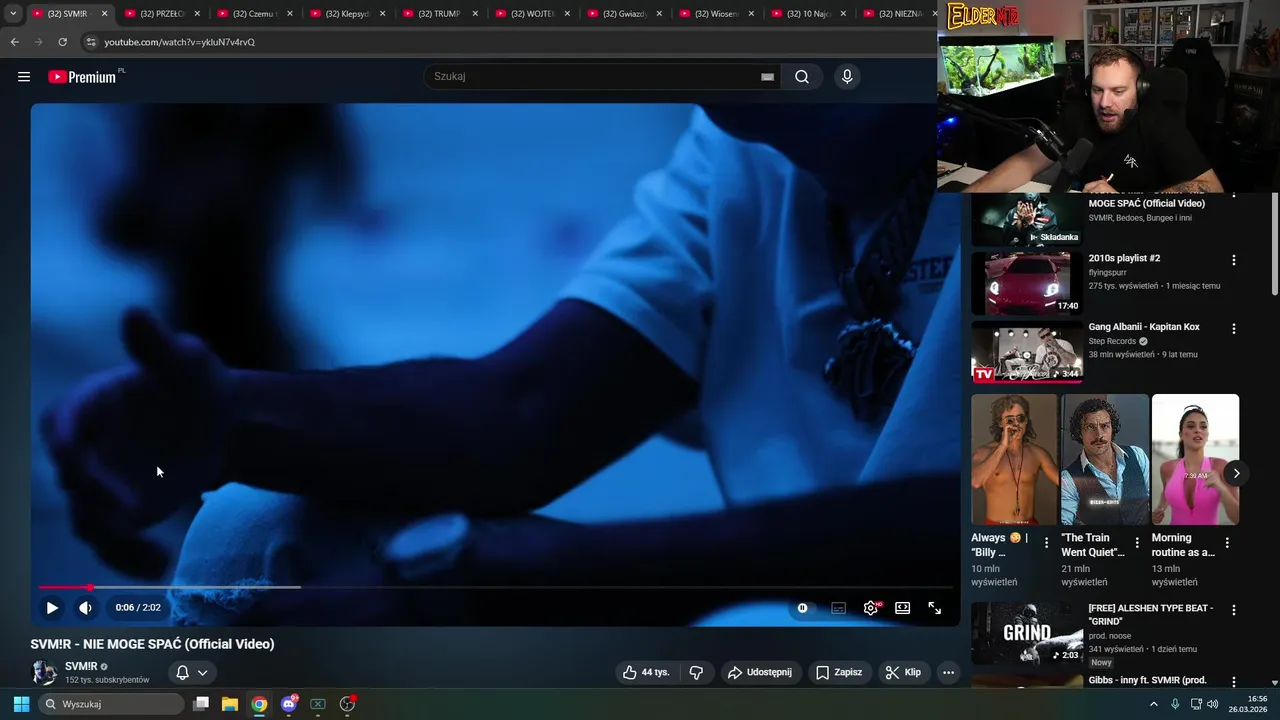Open Task View on the taskbar
Image resolution: width=1280 pixels, height=720 pixels.
201,704
